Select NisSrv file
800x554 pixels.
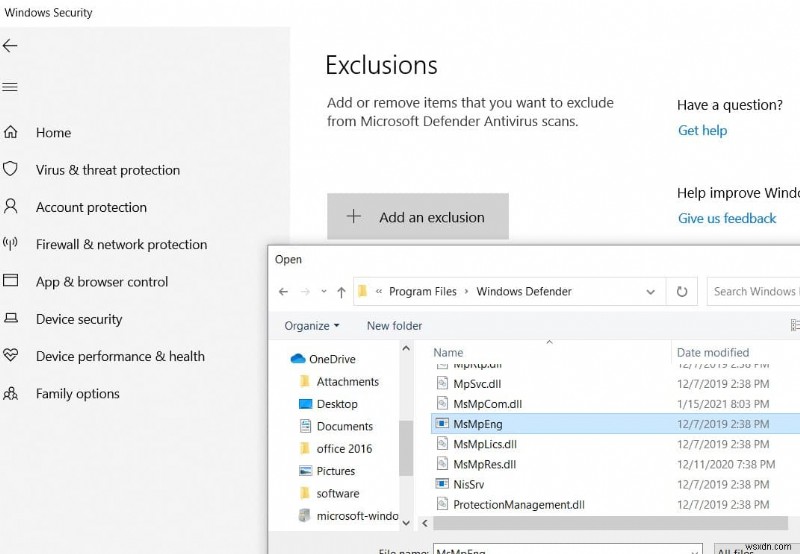(x=468, y=484)
